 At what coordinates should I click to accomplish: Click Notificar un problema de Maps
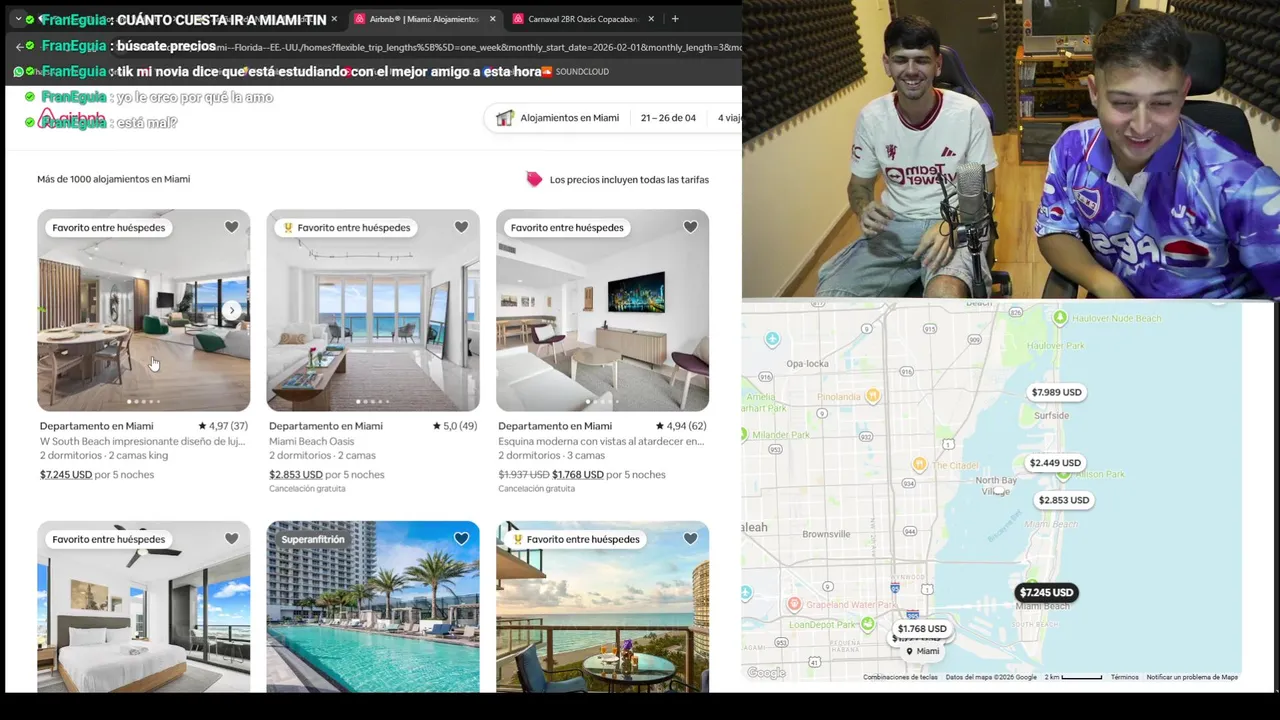1192,677
